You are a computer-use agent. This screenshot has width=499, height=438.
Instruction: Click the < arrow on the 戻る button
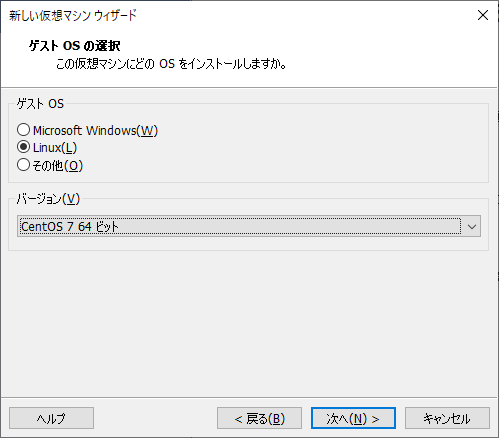238,419
